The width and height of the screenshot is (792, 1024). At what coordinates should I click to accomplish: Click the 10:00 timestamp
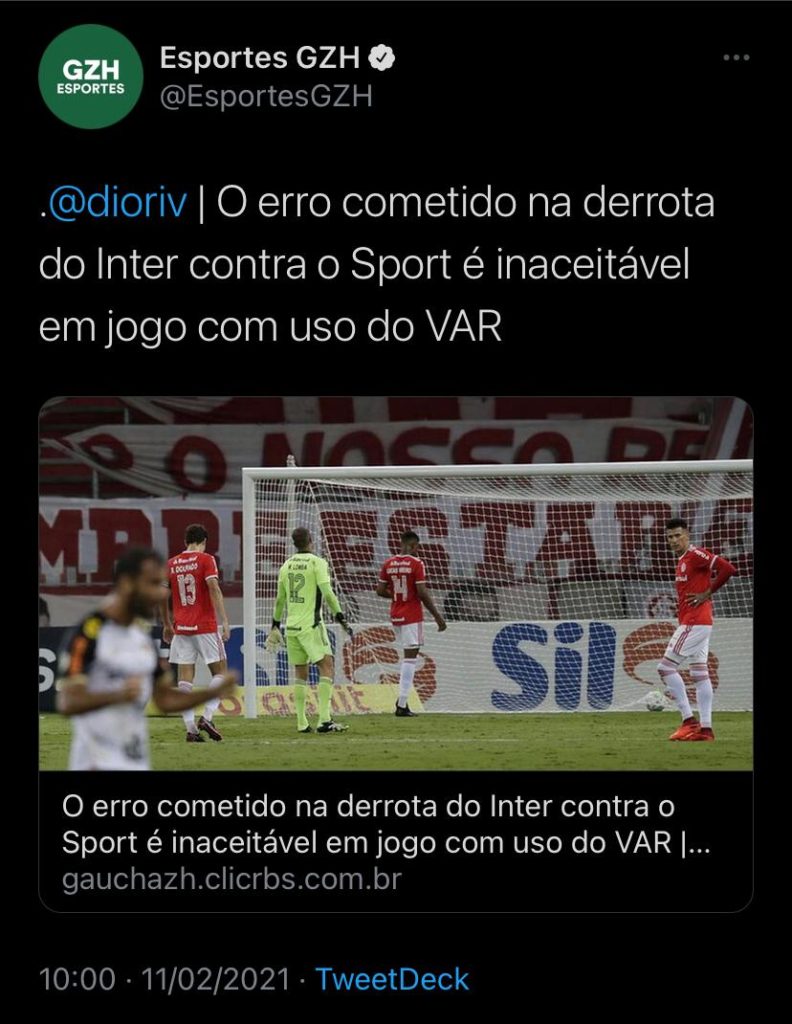77,980
